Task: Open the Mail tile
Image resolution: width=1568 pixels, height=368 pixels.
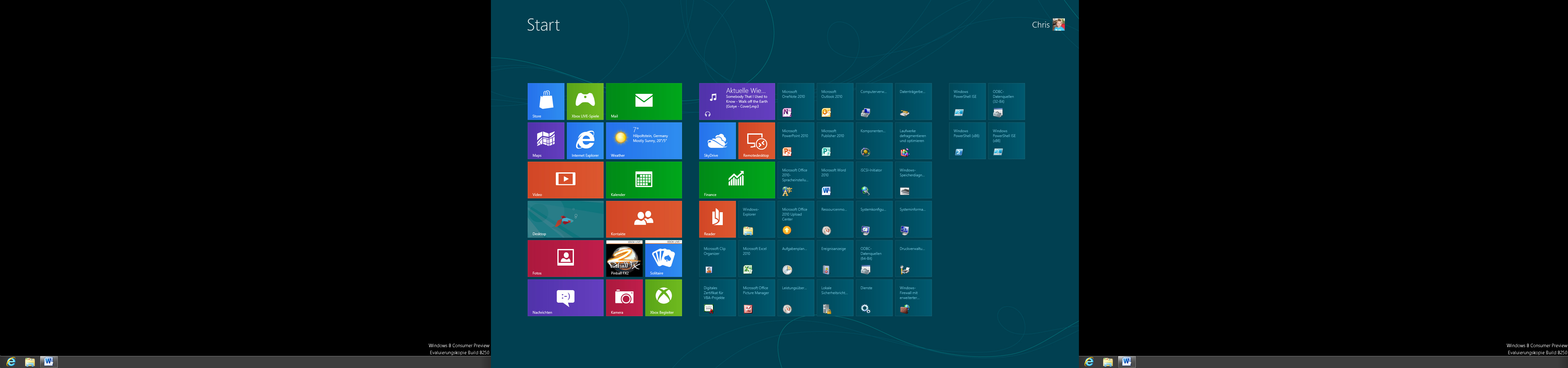Action: 644,101
